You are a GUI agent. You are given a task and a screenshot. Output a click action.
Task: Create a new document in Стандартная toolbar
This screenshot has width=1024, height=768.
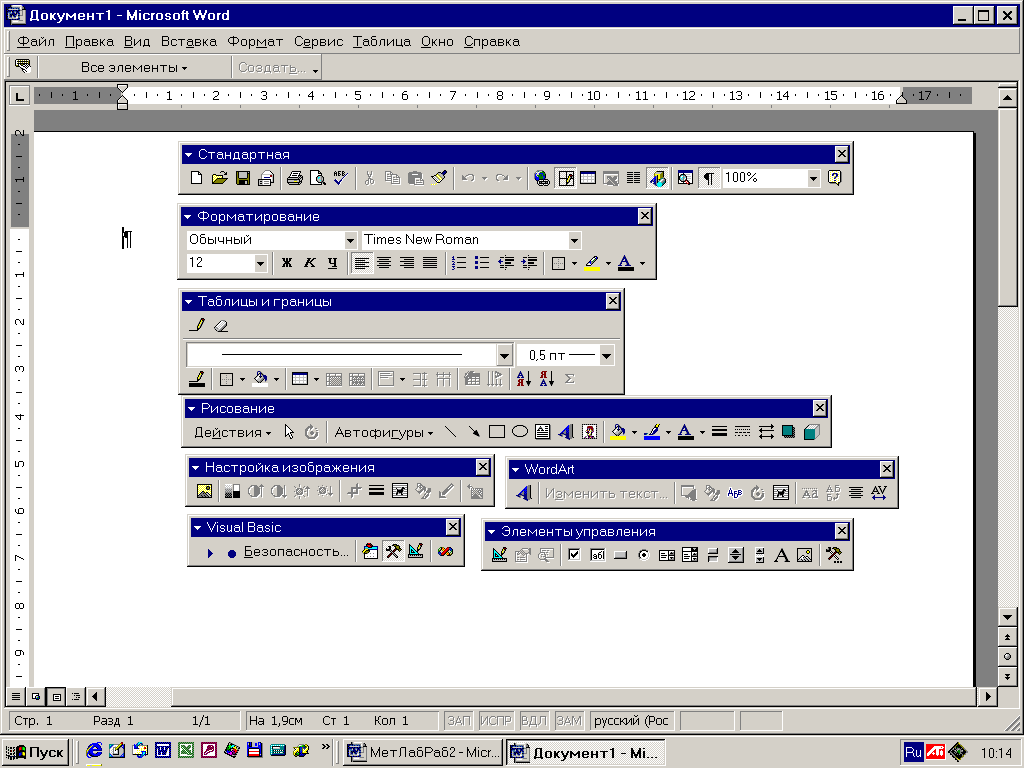tap(196, 178)
